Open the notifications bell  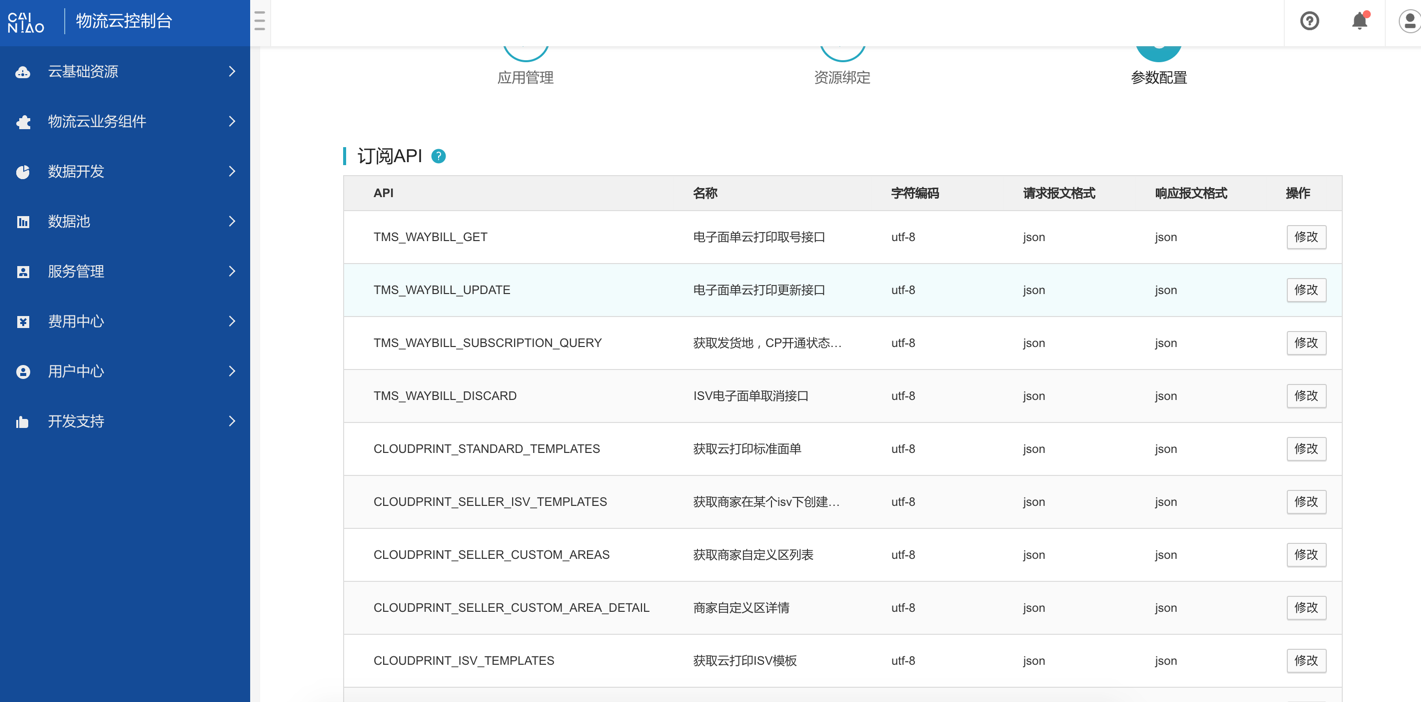tap(1360, 21)
